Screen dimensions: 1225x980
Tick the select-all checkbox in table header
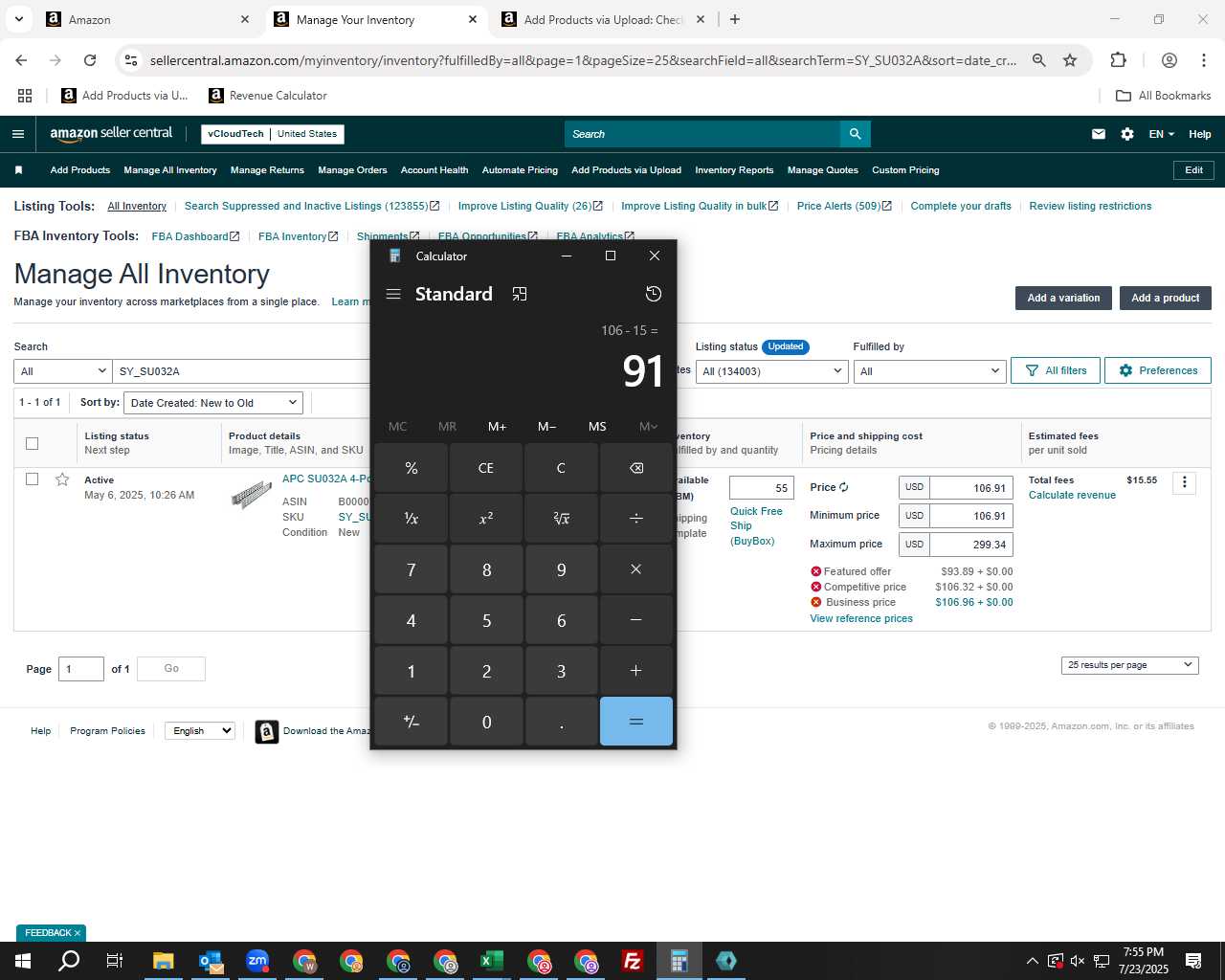32,443
